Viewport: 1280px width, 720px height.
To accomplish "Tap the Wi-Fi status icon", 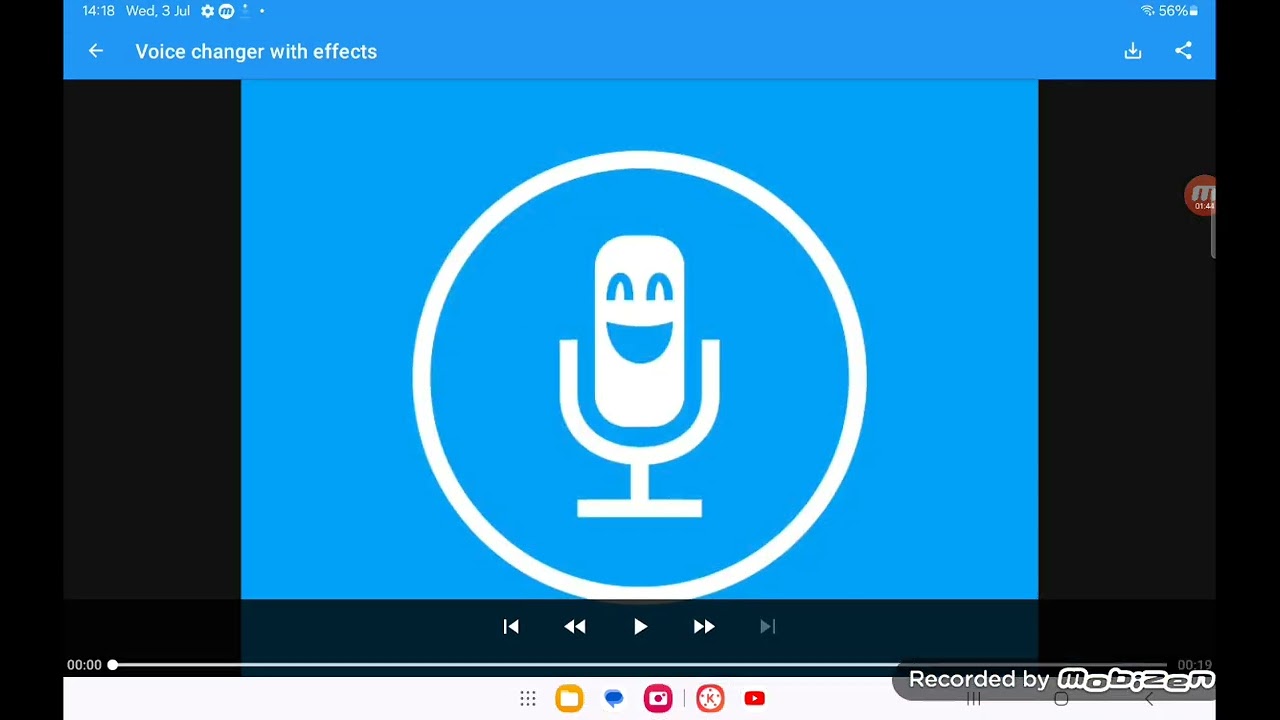I will point(1147,11).
